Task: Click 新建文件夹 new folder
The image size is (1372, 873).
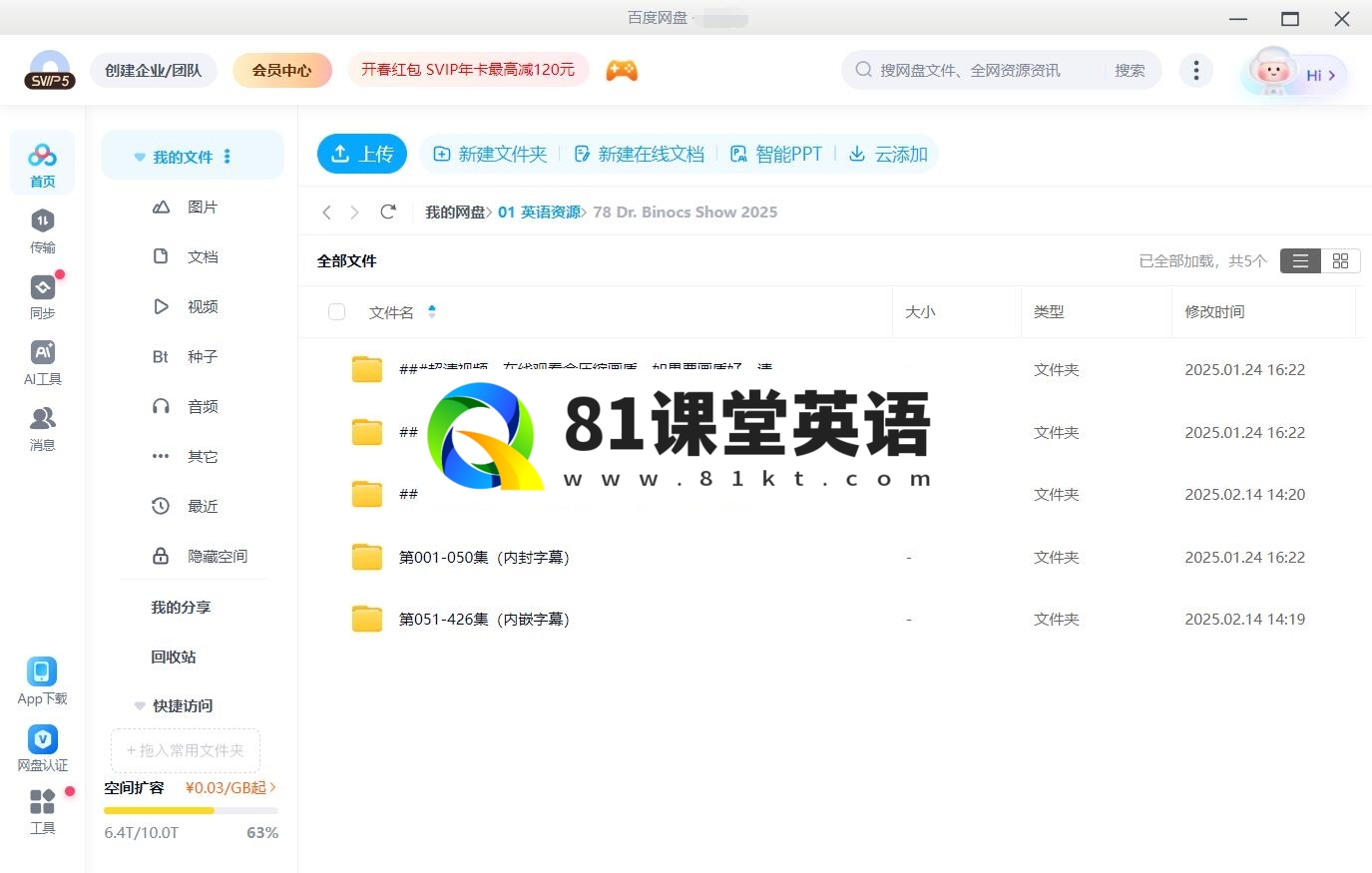Action: pos(490,154)
